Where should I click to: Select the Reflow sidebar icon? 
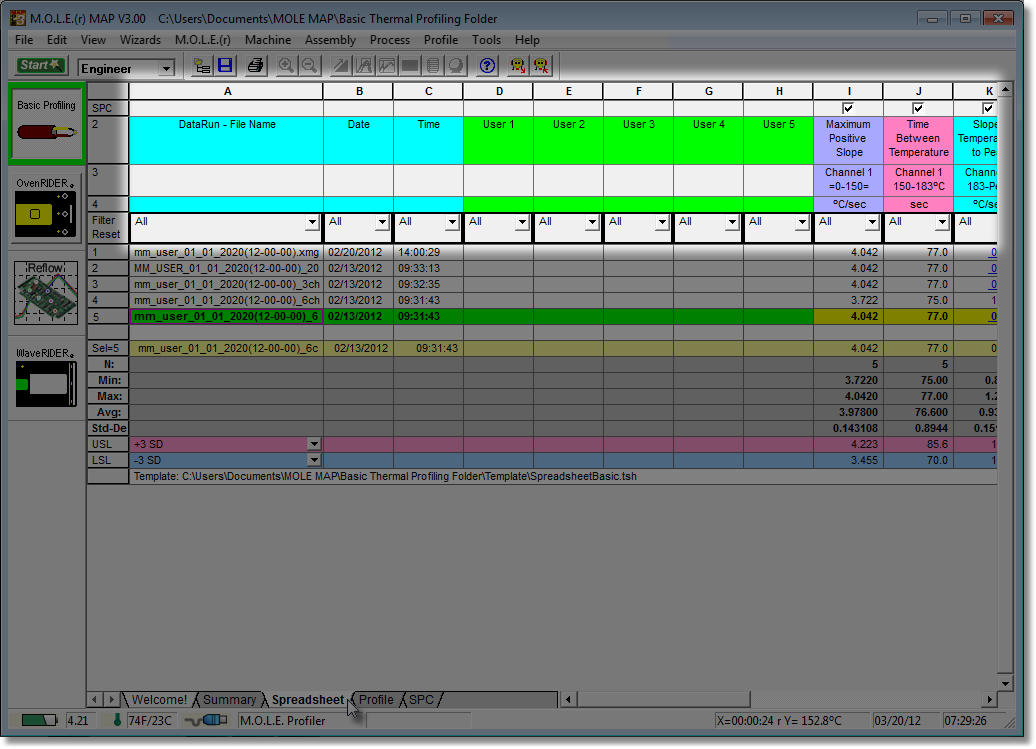[x=46, y=292]
